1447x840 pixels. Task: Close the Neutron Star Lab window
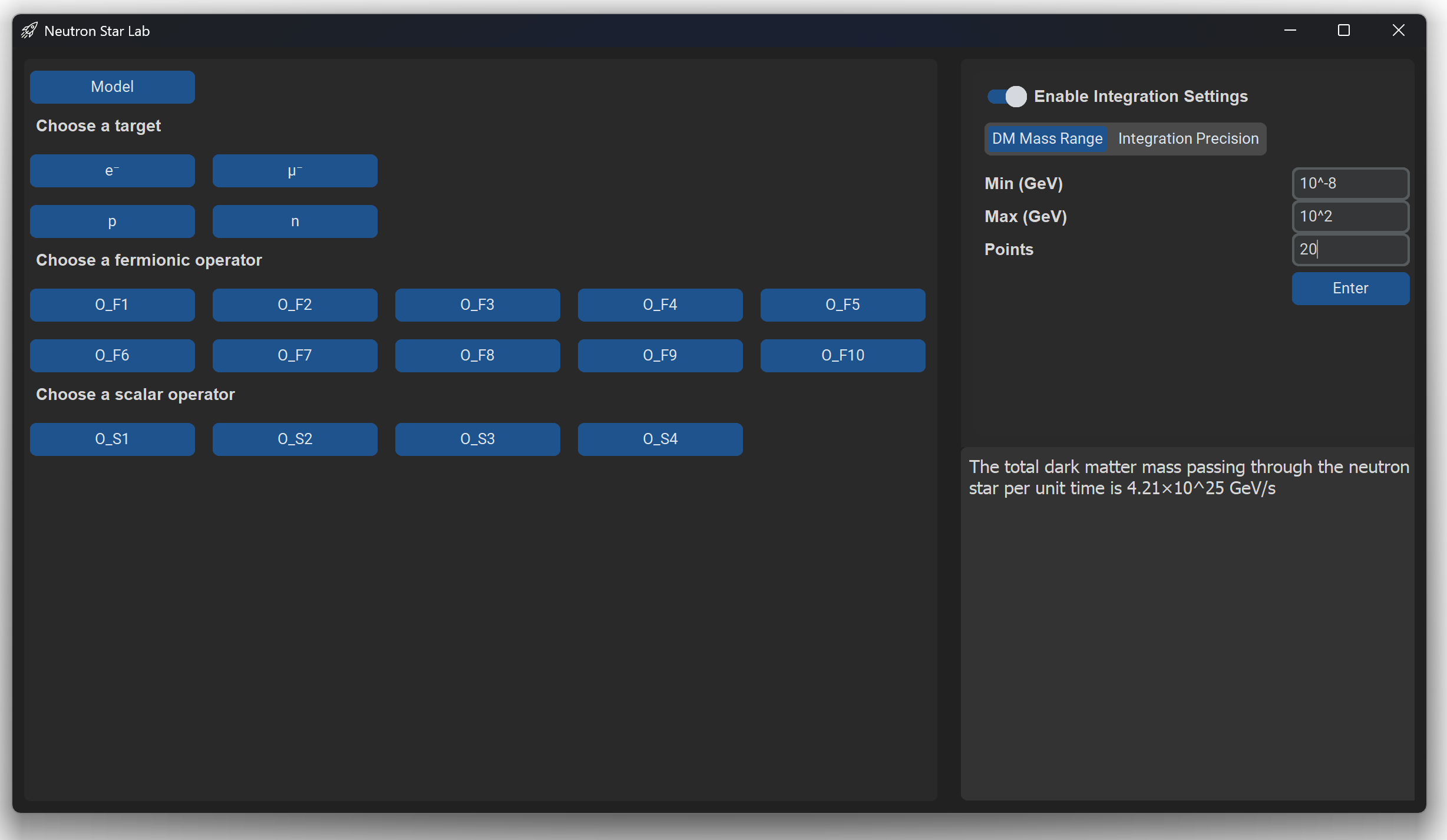(x=1398, y=31)
